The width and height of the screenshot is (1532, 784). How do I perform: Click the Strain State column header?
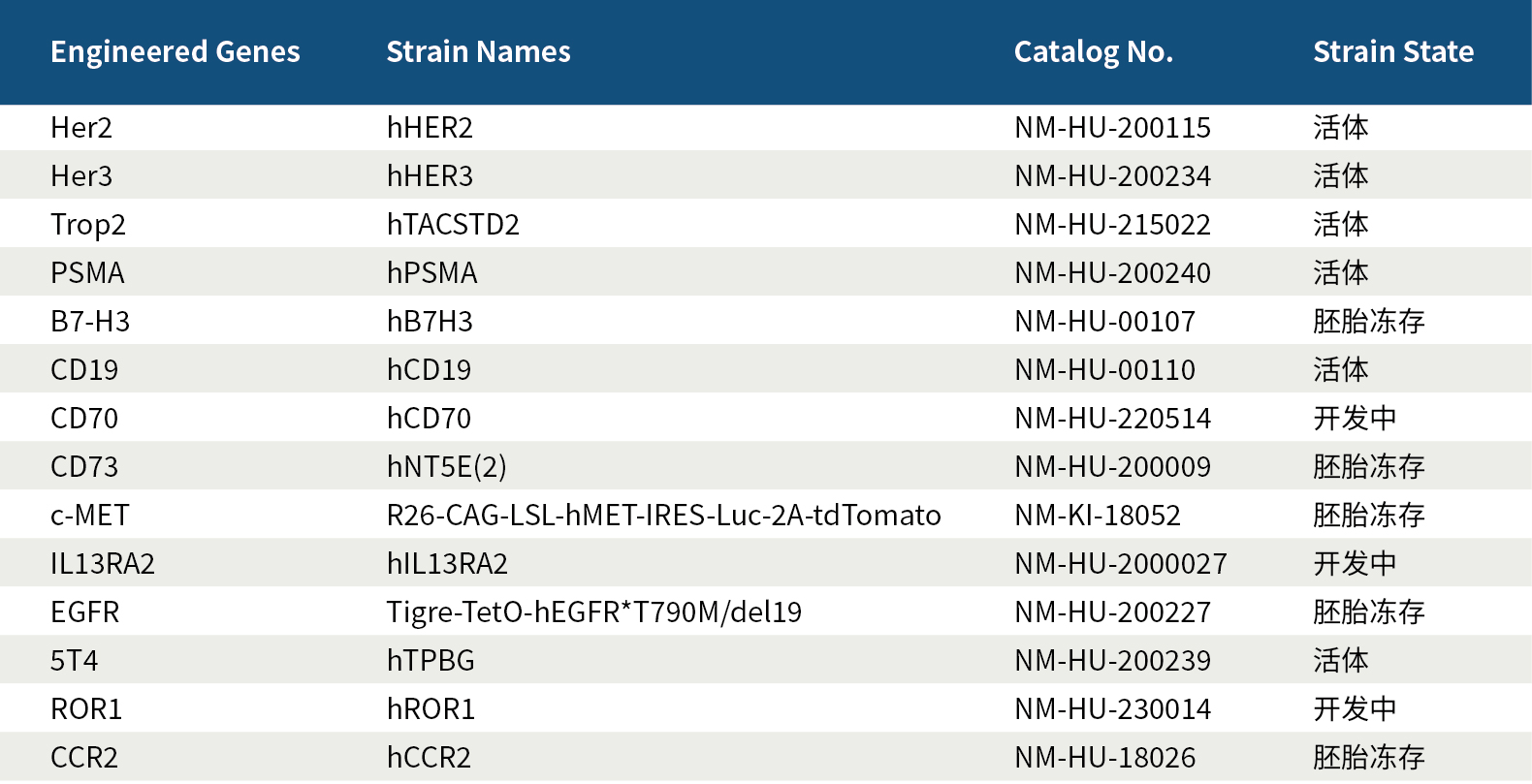point(1392,52)
